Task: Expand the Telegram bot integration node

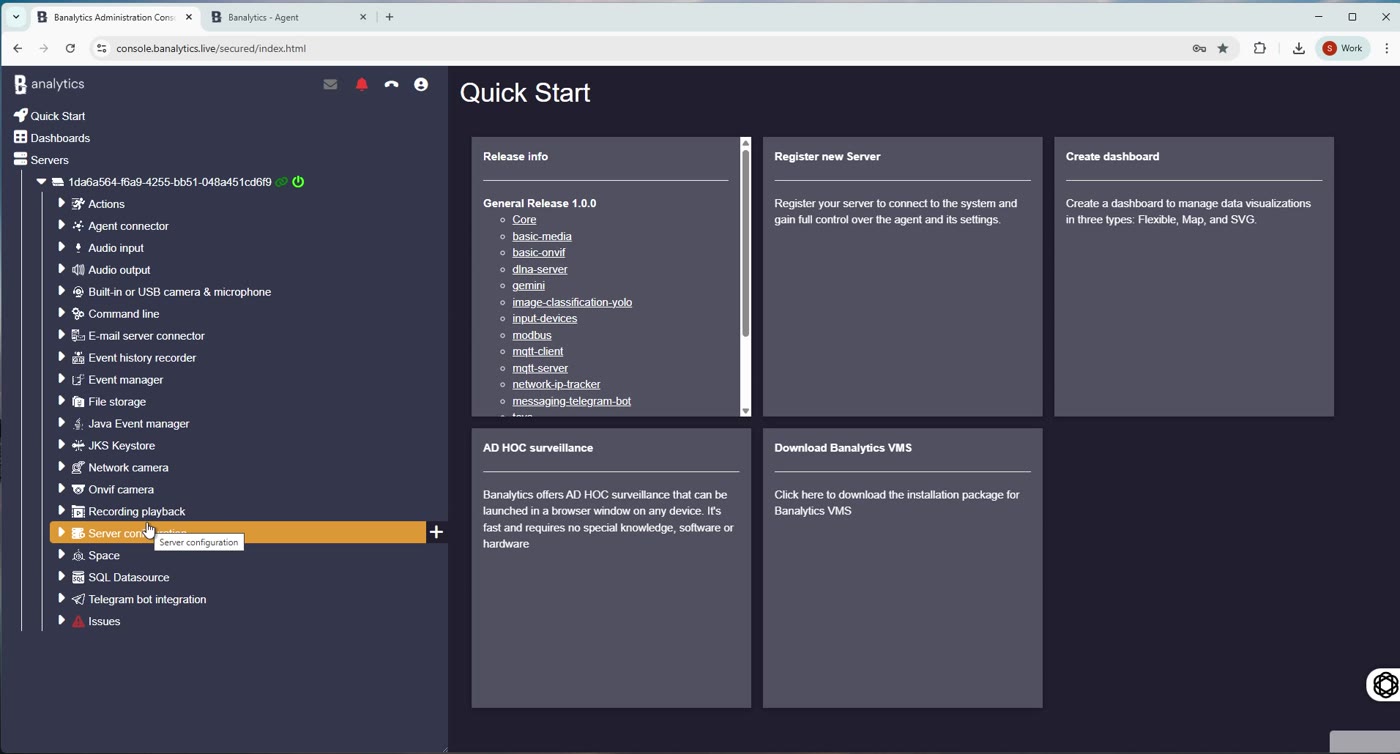Action: tap(61, 599)
